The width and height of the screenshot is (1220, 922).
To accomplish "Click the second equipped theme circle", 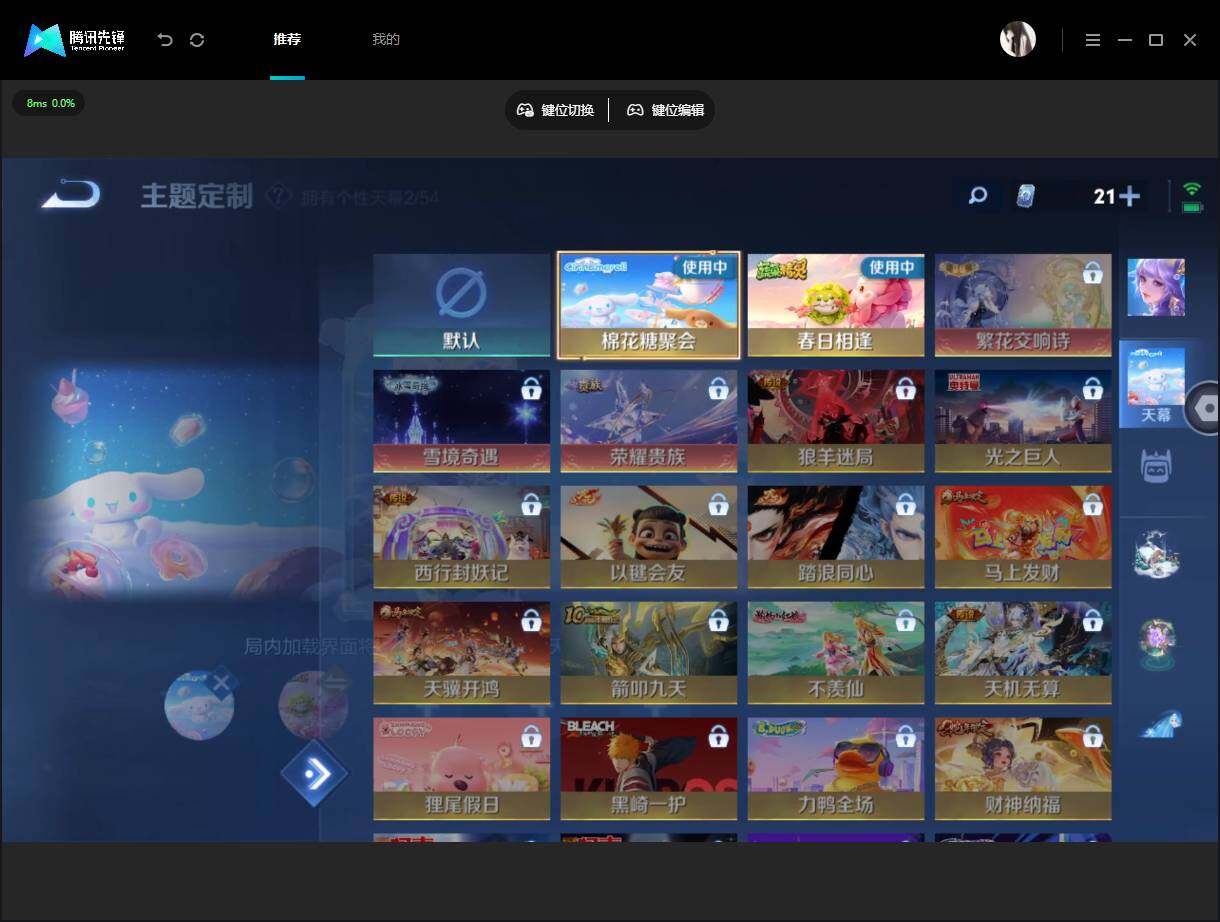I will 313,705.
